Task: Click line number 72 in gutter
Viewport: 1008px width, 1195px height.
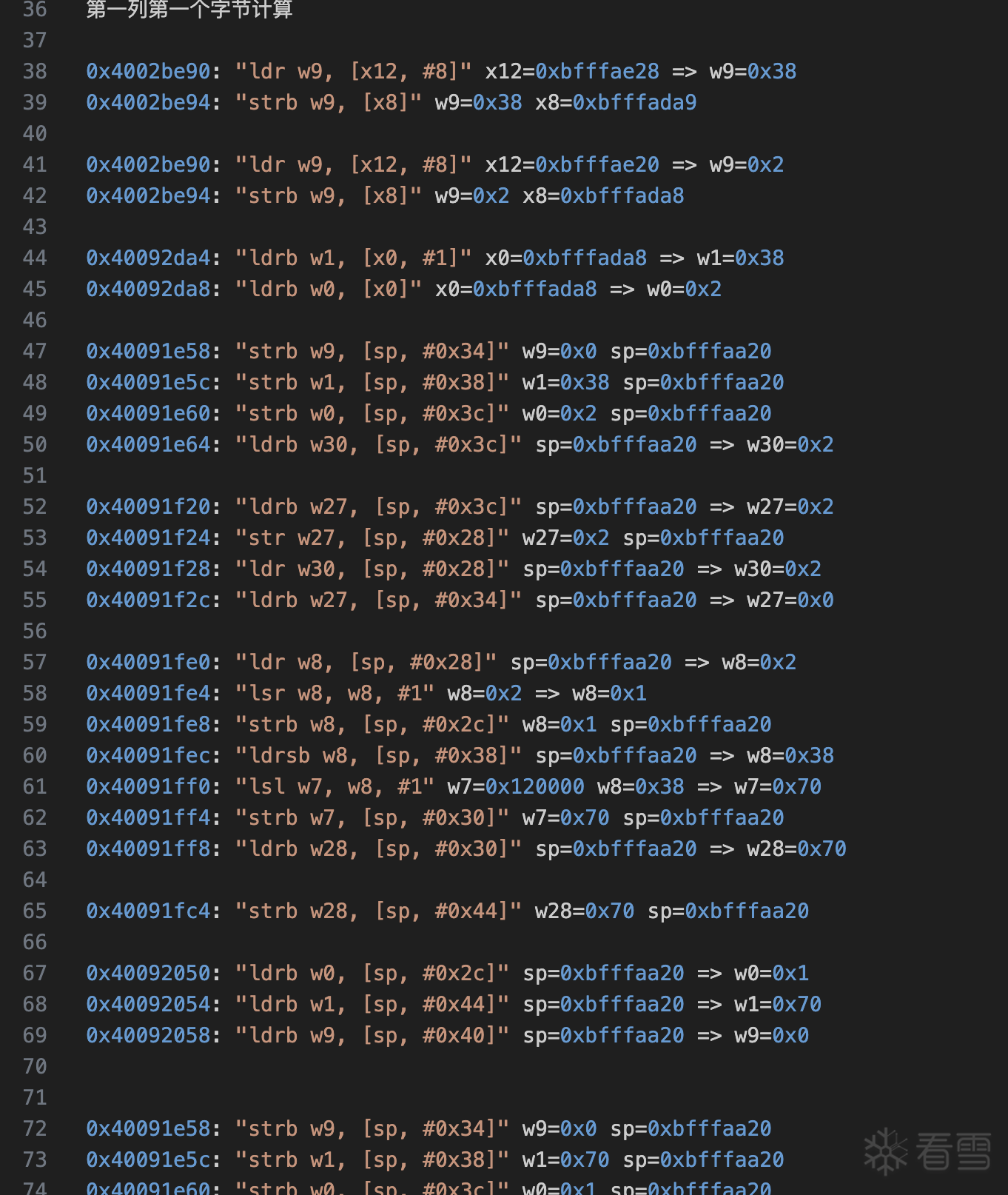Action: pos(35,1128)
